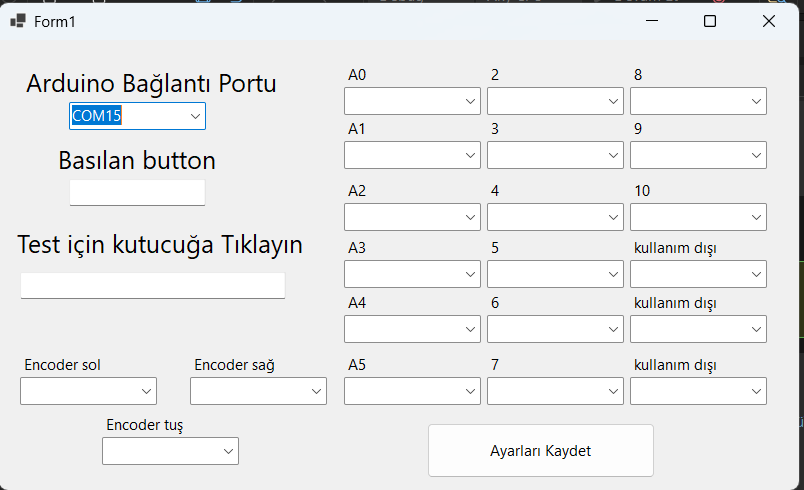
Task: Click the Arduino Bağlantı Portu label
Action: 151,84
